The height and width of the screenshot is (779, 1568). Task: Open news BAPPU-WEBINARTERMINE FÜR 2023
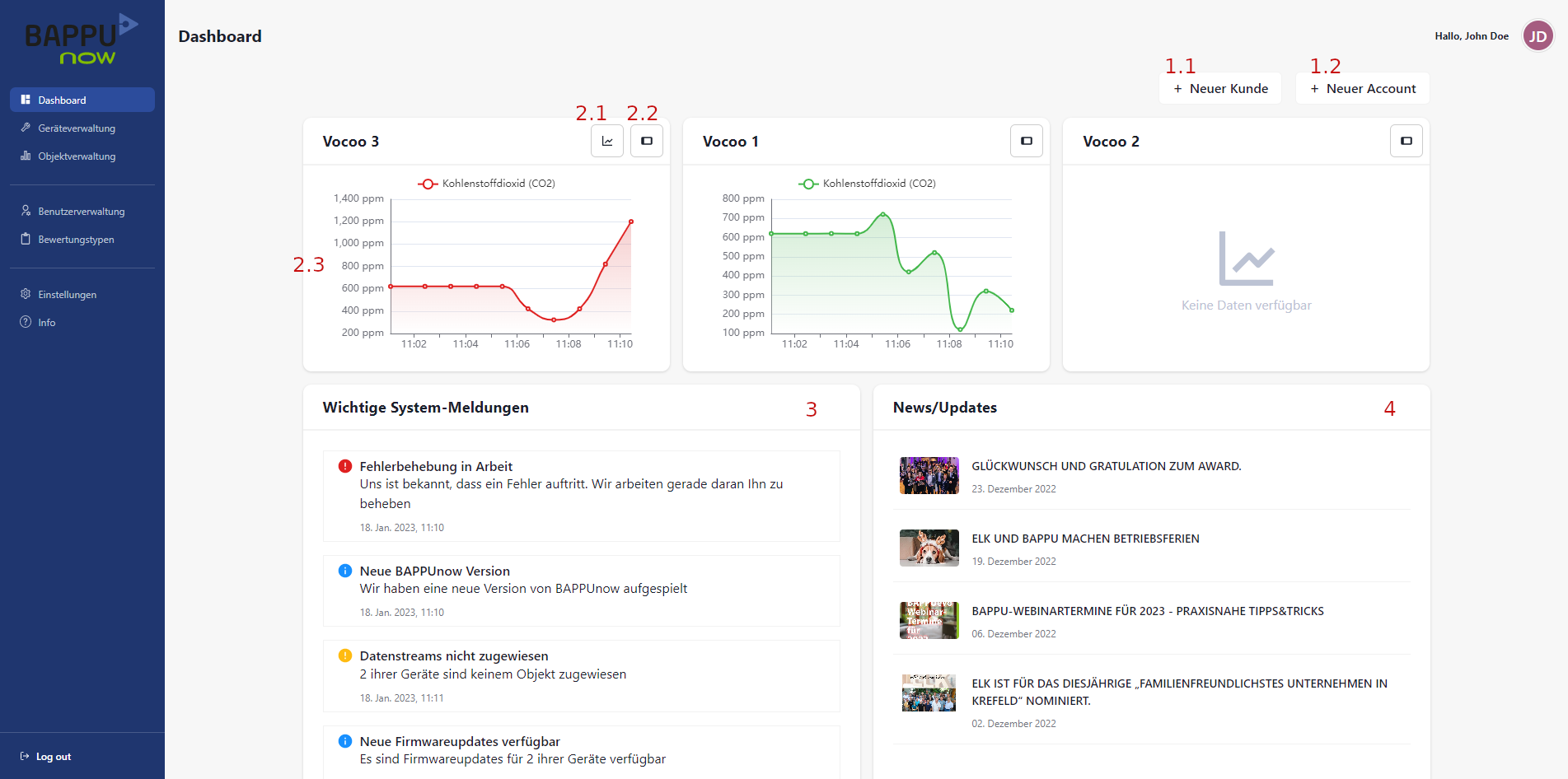(x=1148, y=611)
